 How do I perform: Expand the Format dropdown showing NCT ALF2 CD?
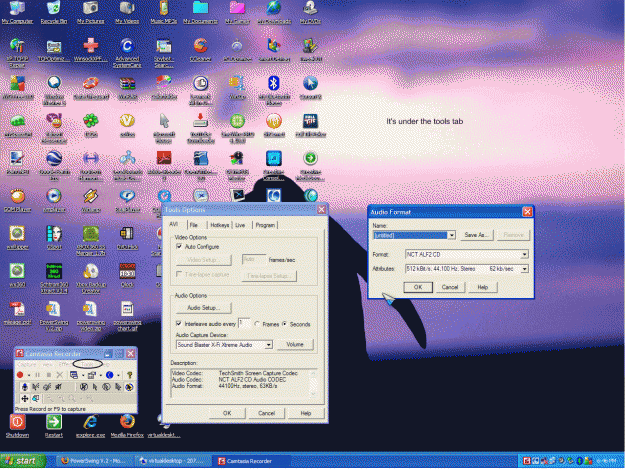[525, 254]
